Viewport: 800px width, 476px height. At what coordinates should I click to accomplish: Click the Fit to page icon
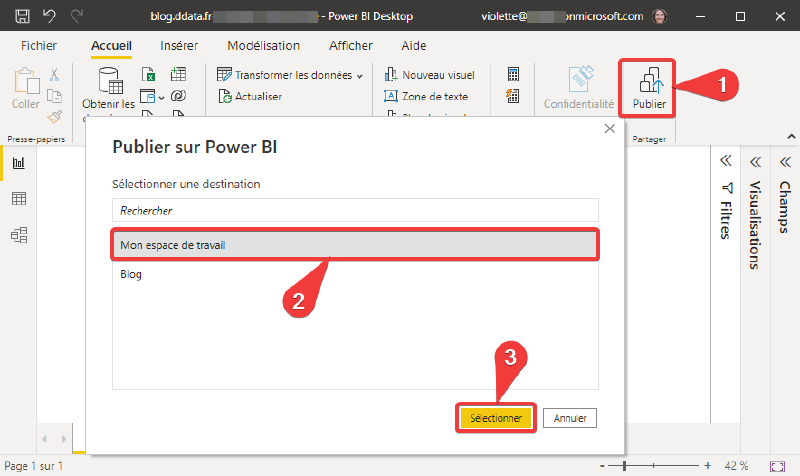[x=778, y=466]
